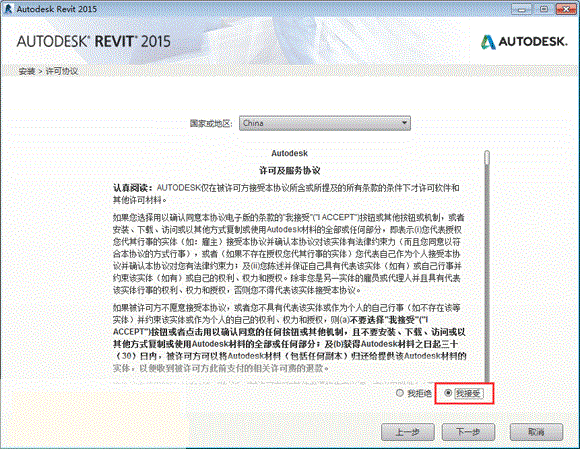This screenshot has width=580, height=449.
Task: Click the 下一步 (Next) button
Action: coord(468,432)
